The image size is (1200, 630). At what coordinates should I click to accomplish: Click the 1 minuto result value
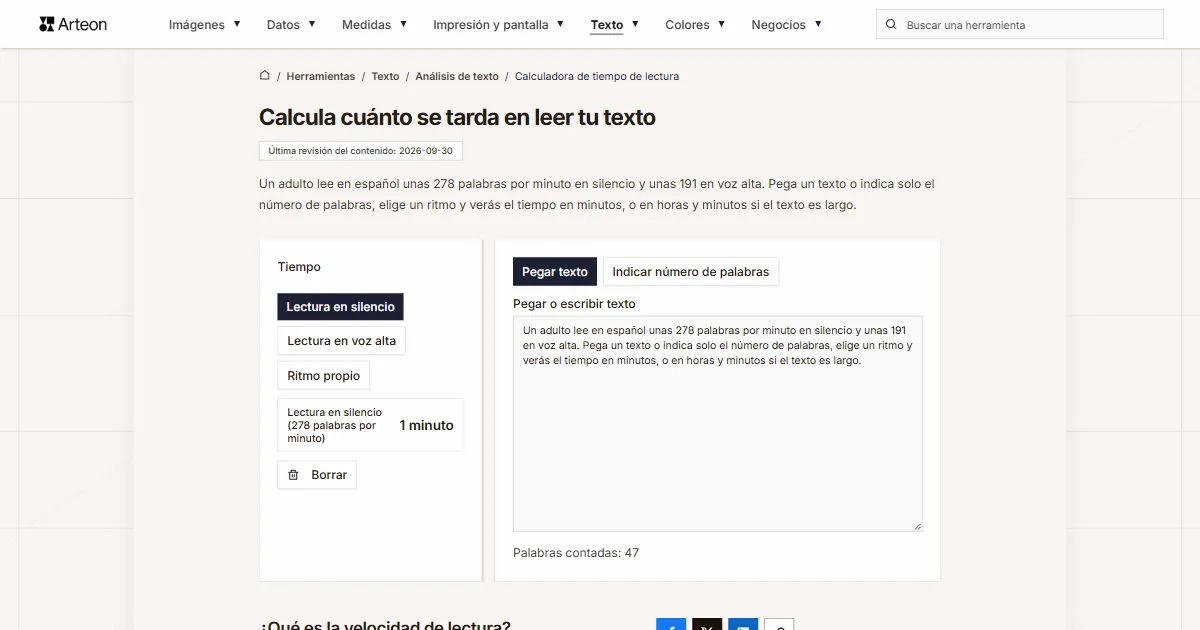click(x=426, y=425)
